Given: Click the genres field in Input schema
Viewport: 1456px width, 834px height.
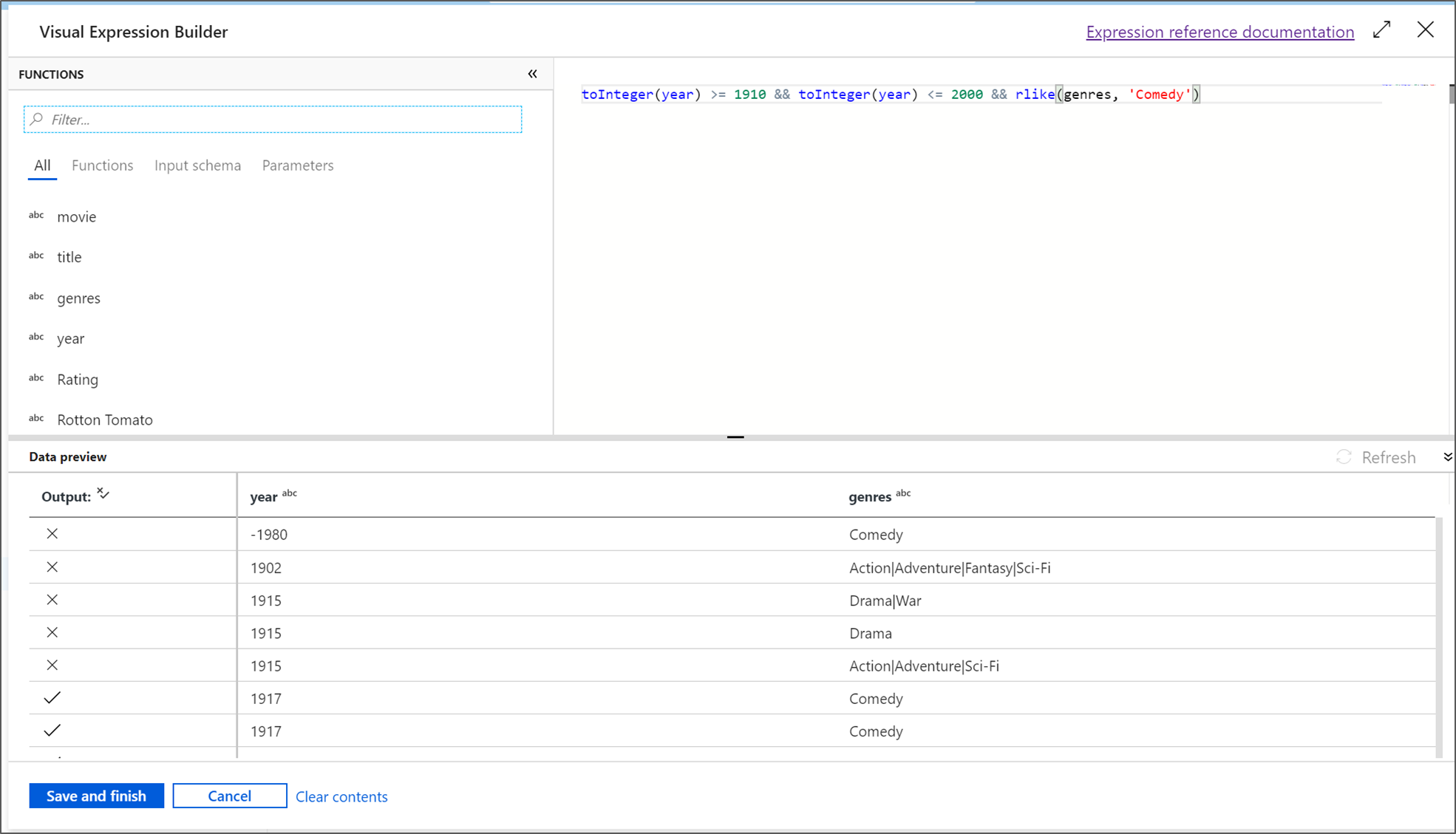Looking at the screenshot, I should coord(79,297).
